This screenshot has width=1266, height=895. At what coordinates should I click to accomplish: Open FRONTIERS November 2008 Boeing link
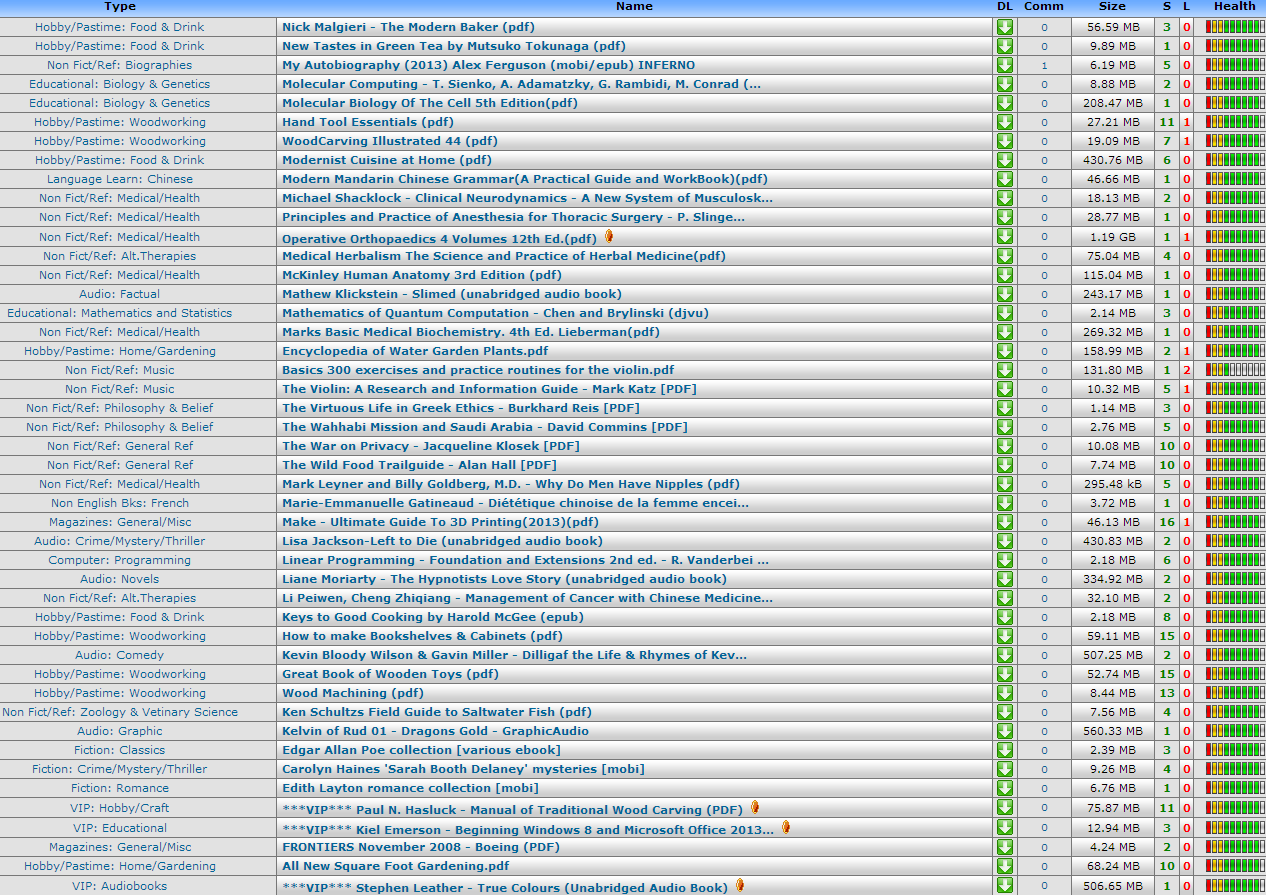point(421,847)
